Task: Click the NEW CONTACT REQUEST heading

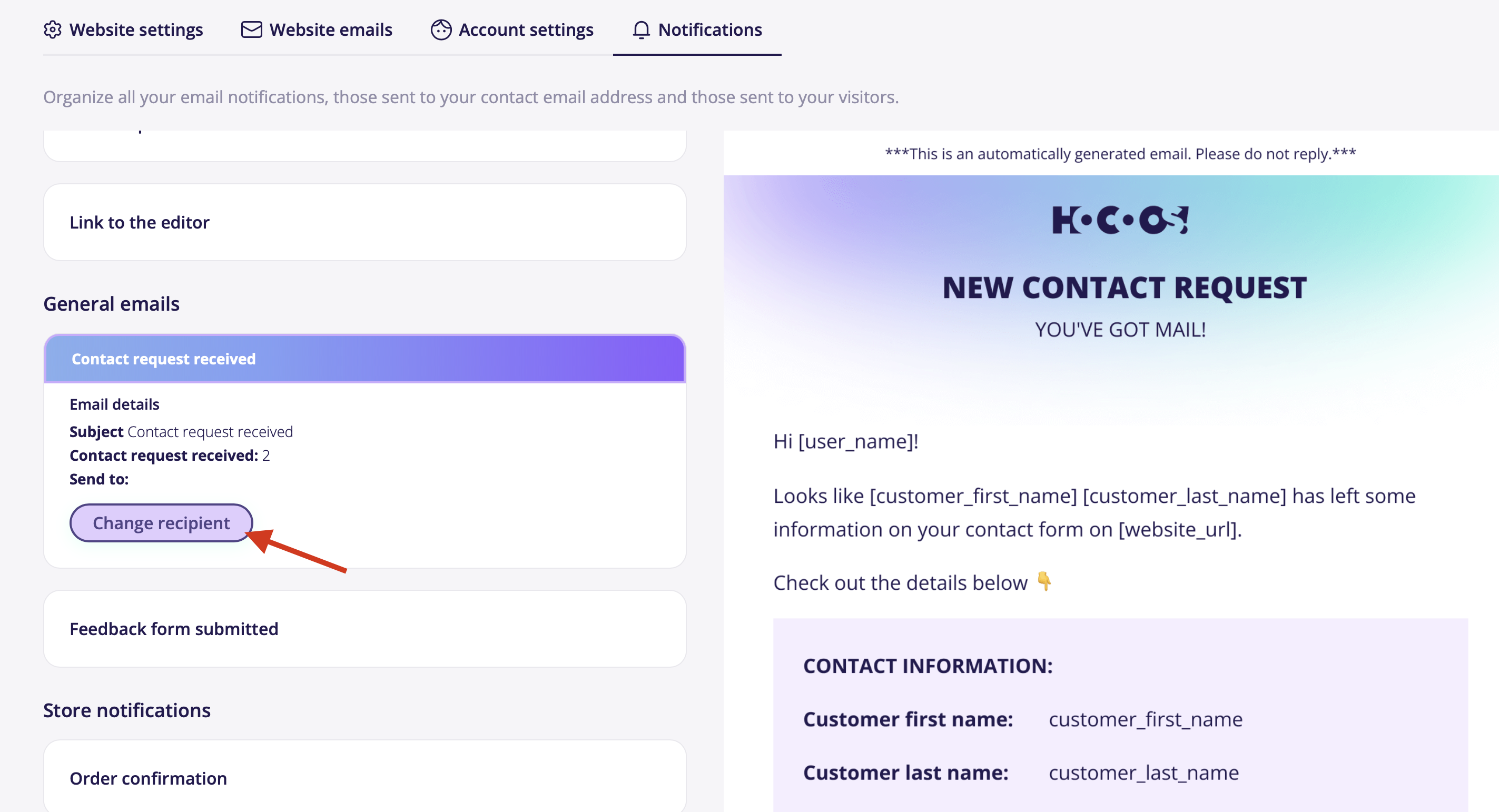Action: 1123,288
